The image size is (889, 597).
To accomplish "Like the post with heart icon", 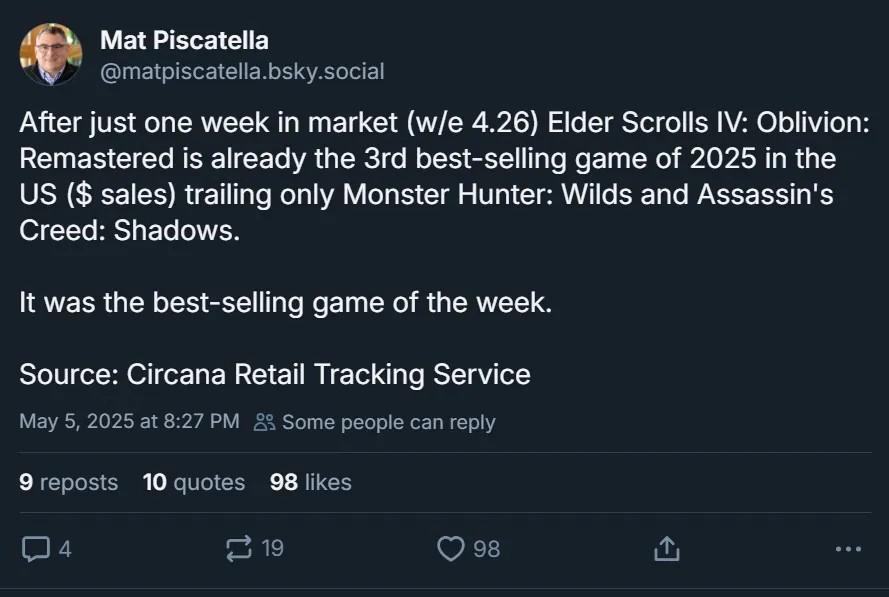I will 452,548.
